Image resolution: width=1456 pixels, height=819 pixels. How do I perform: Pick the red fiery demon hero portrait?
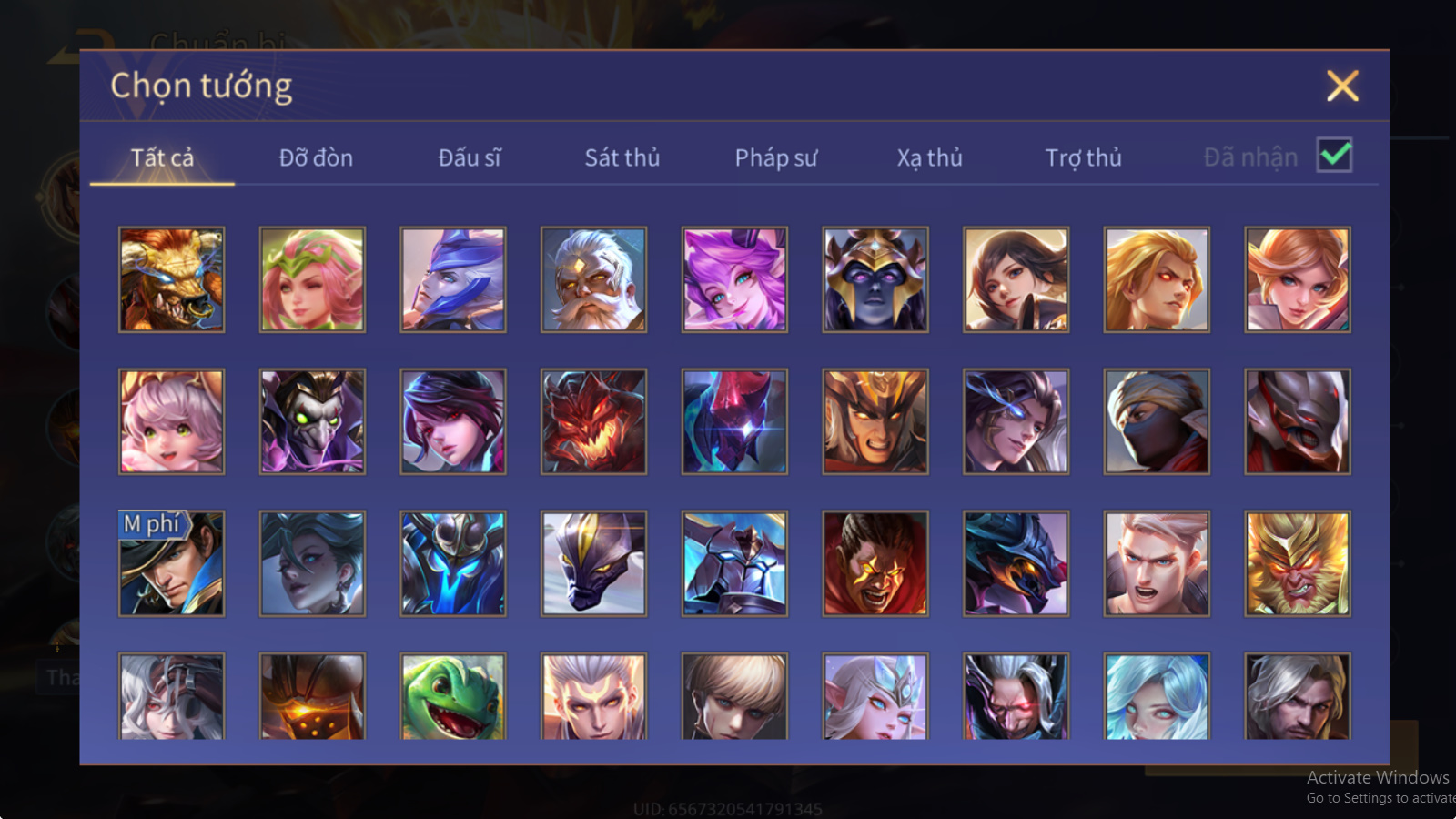tap(593, 421)
